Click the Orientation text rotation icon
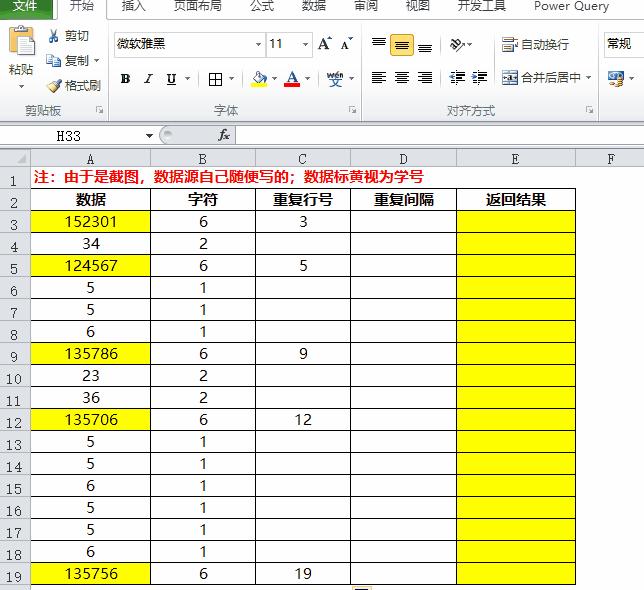 (457, 44)
